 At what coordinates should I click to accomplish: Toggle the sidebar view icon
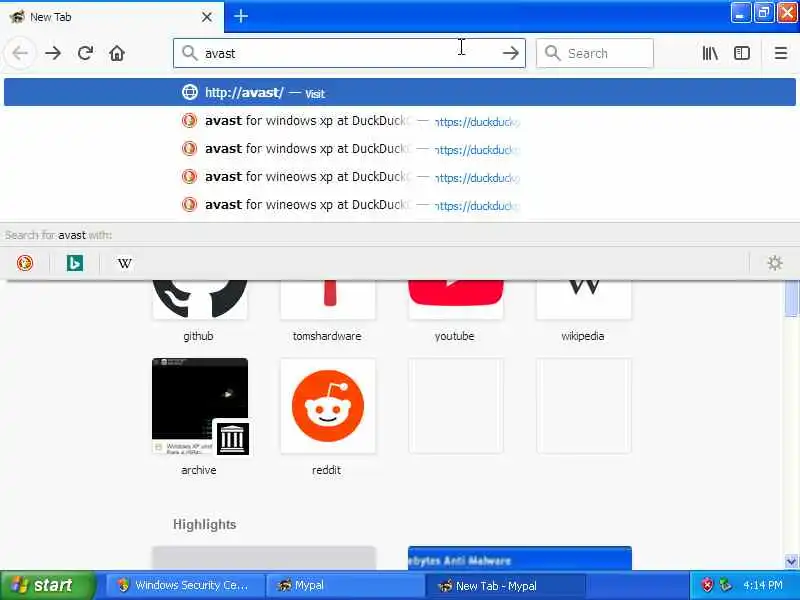pyautogui.click(x=741, y=53)
